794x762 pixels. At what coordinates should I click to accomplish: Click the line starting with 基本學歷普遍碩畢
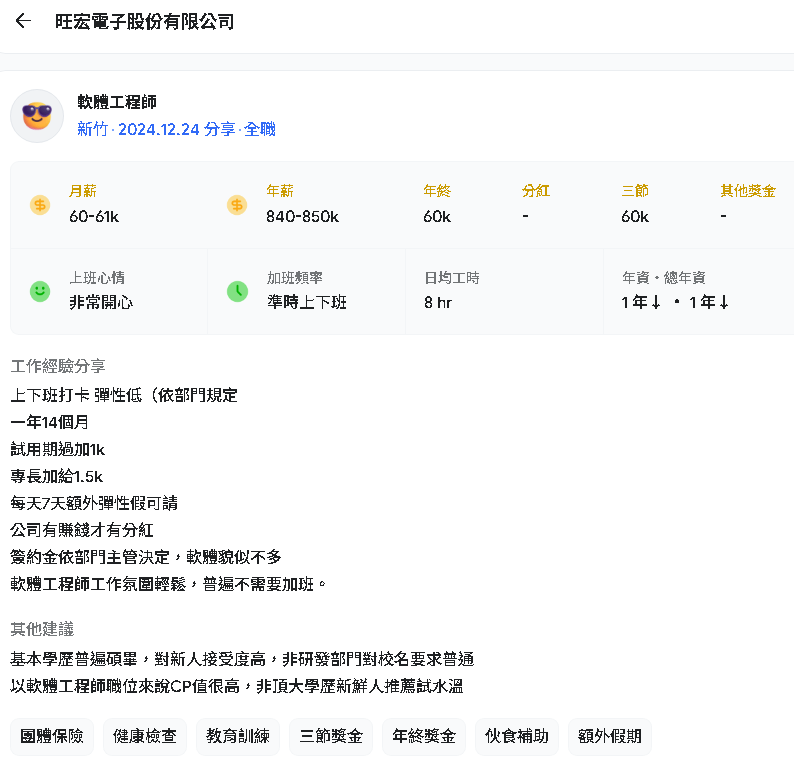click(242, 659)
